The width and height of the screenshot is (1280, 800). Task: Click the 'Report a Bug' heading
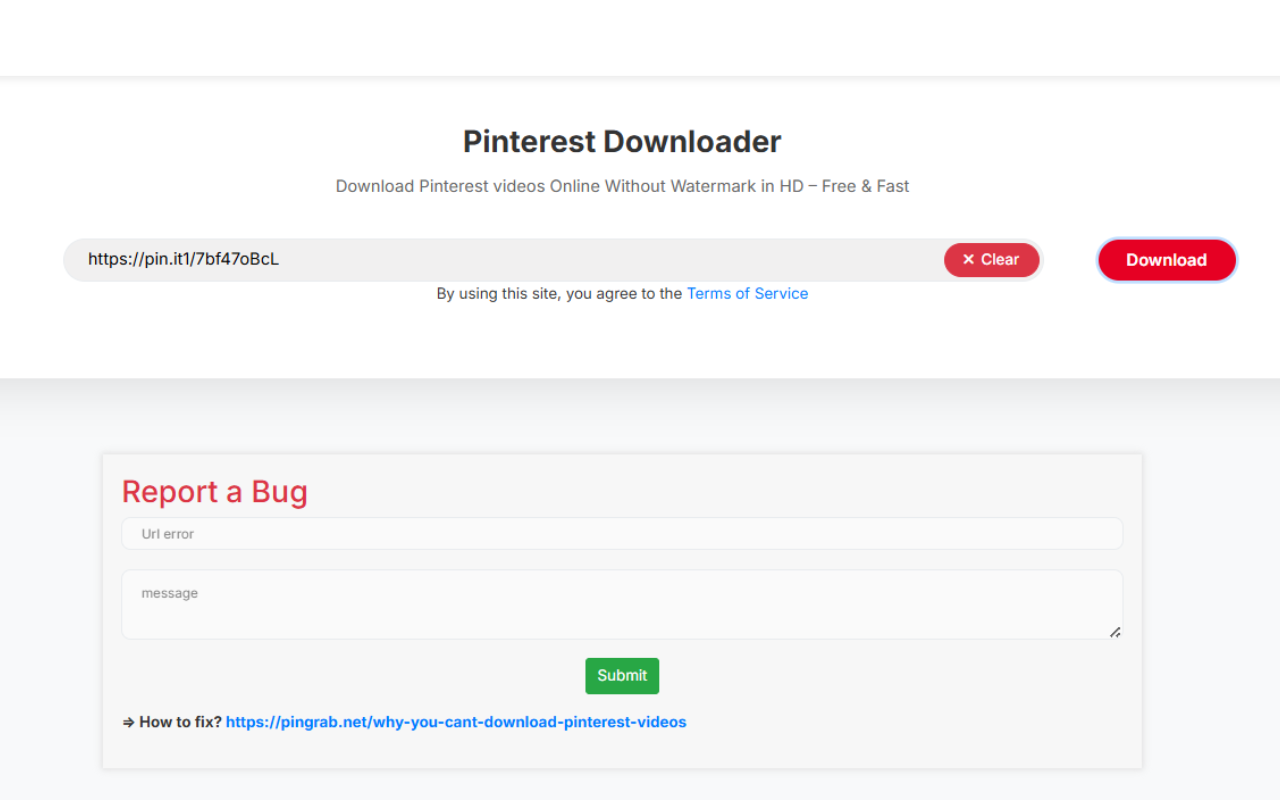point(214,491)
